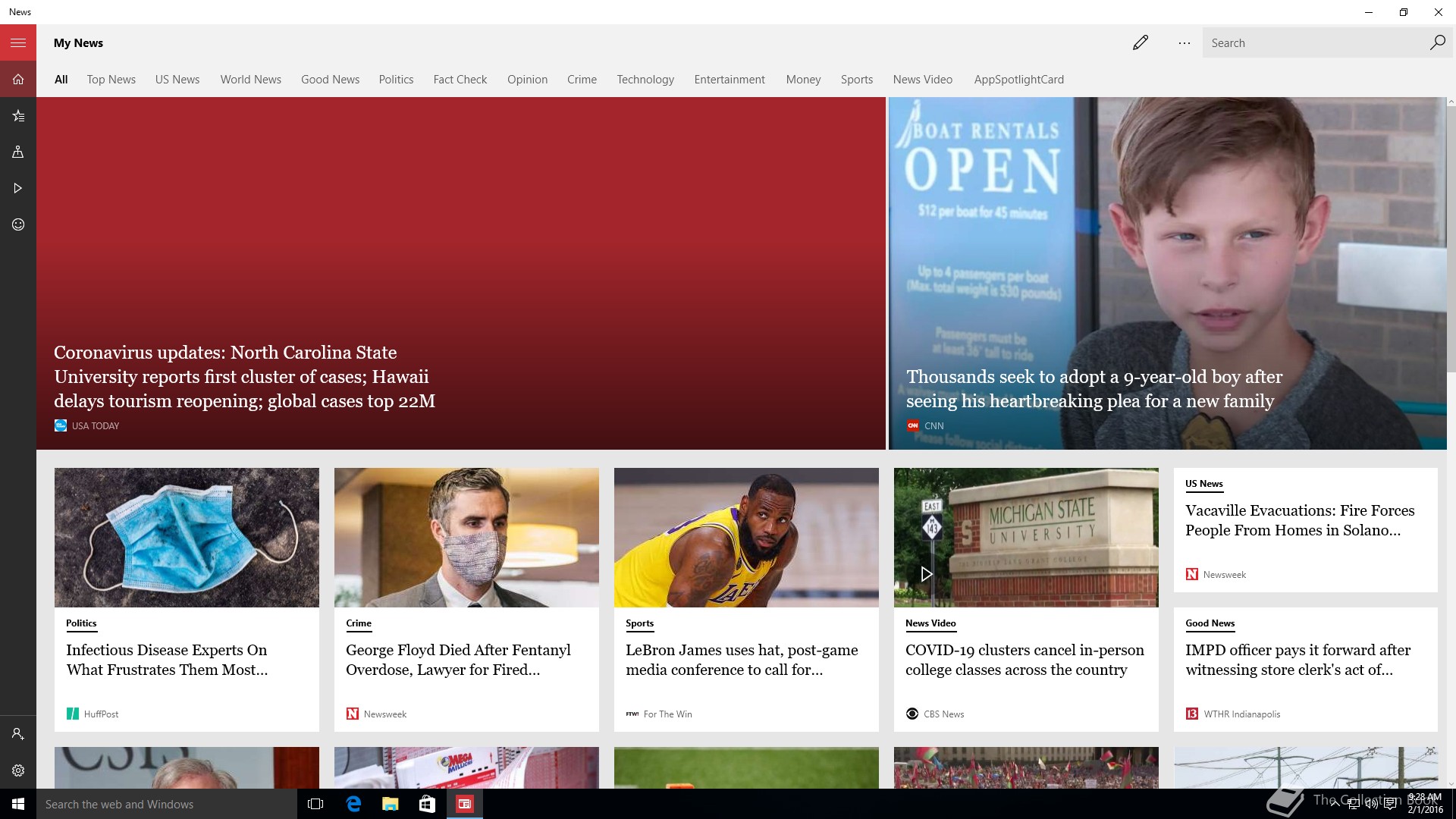Open the LeBron James hat article
The width and height of the screenshot is (1456, 819).
coord(742,660)
